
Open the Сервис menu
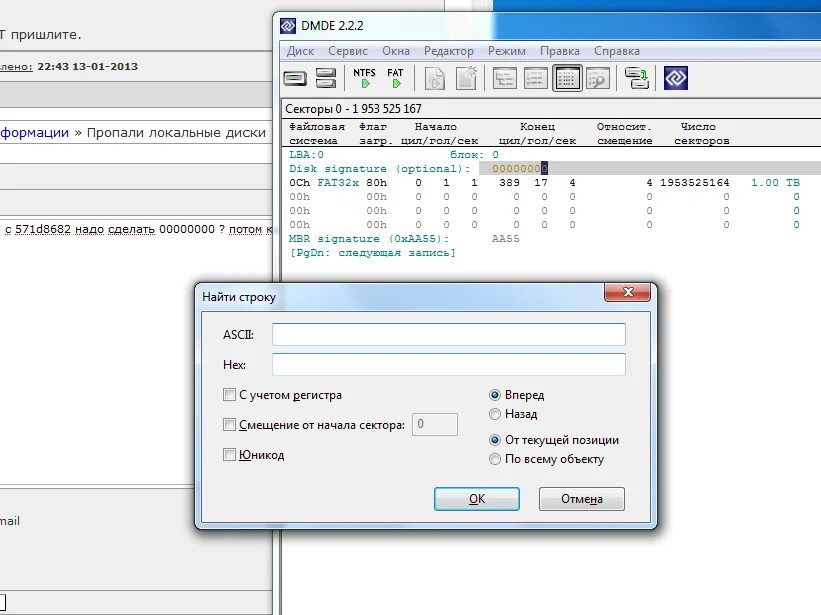pyautogui.click(x=348, y=51)
